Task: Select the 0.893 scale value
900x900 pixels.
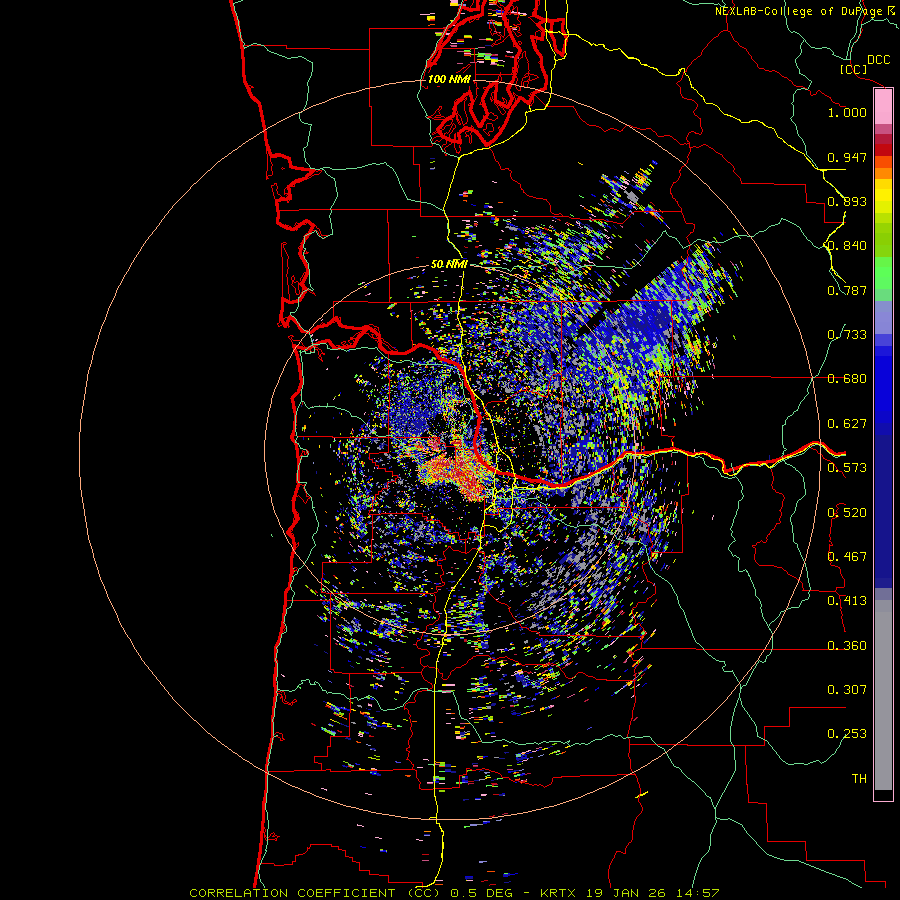Action: point(847,201)
